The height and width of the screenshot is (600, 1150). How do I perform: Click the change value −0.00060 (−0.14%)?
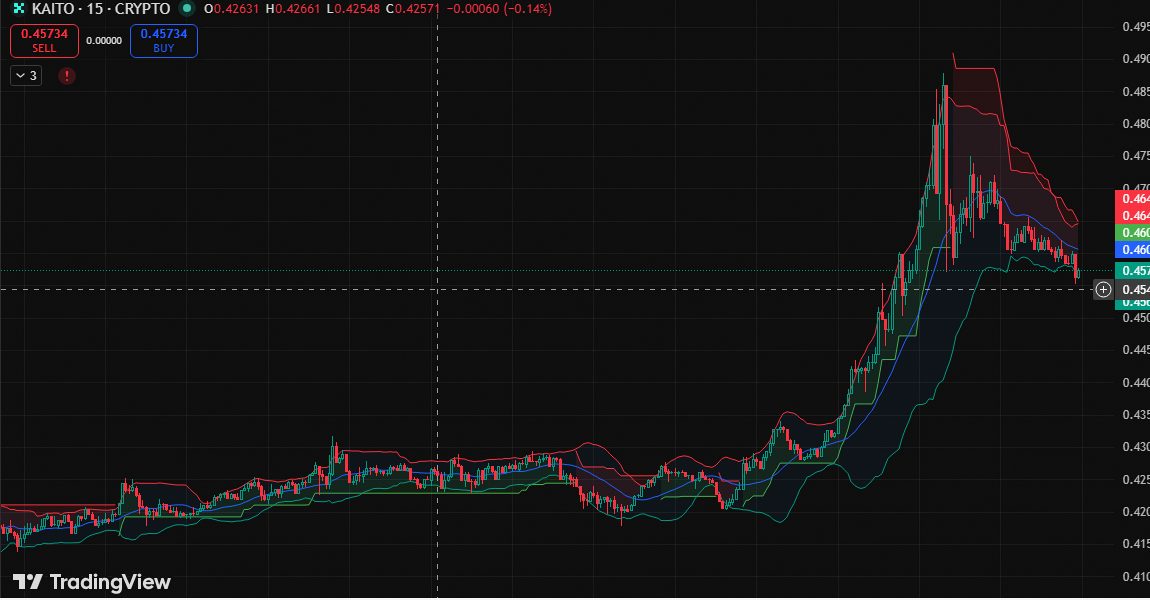tap(499, 9)
